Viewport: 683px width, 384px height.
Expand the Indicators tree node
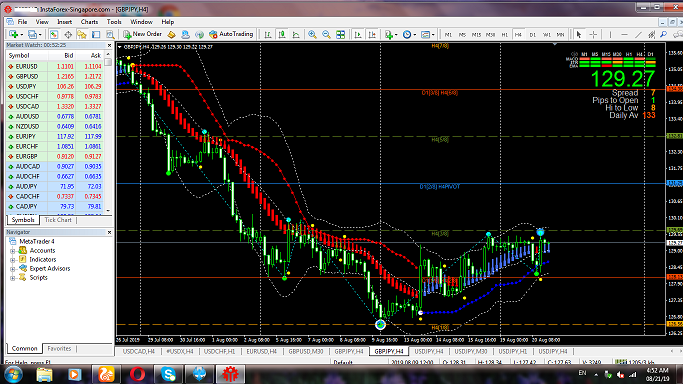(x=13, y=260)
